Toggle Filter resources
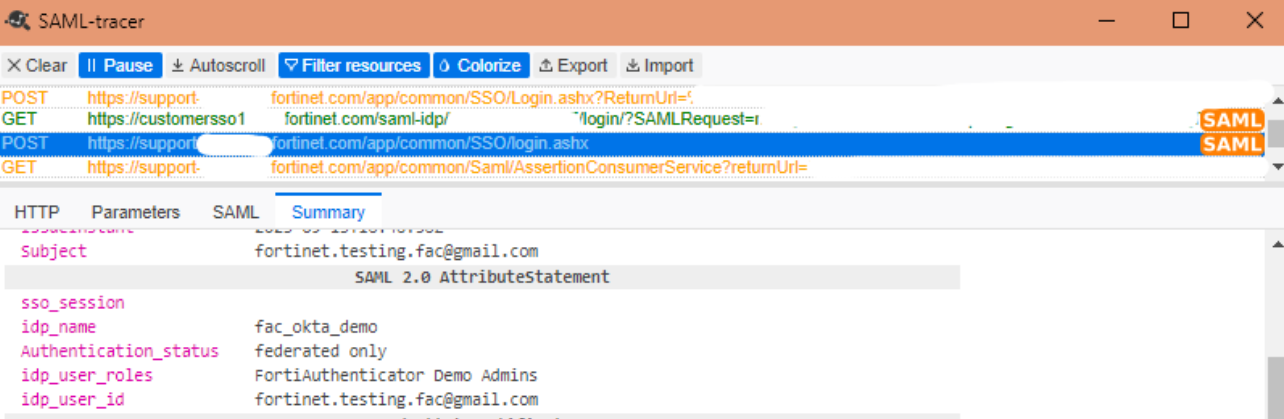 click(x=354, y=66)
